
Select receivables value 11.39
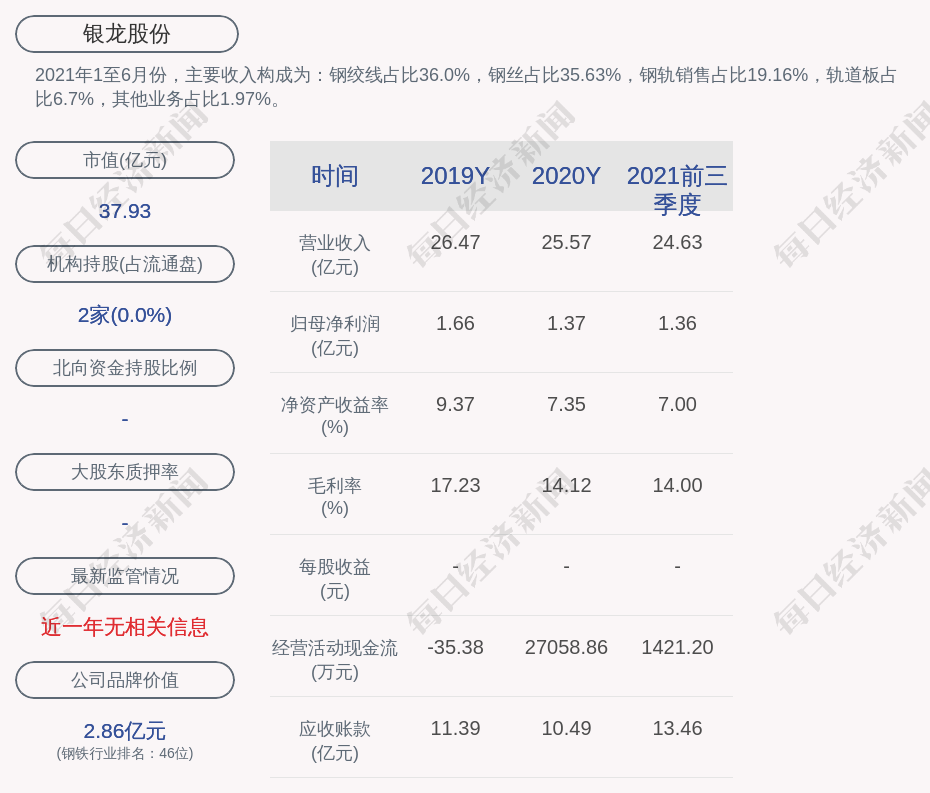(455, 728)
